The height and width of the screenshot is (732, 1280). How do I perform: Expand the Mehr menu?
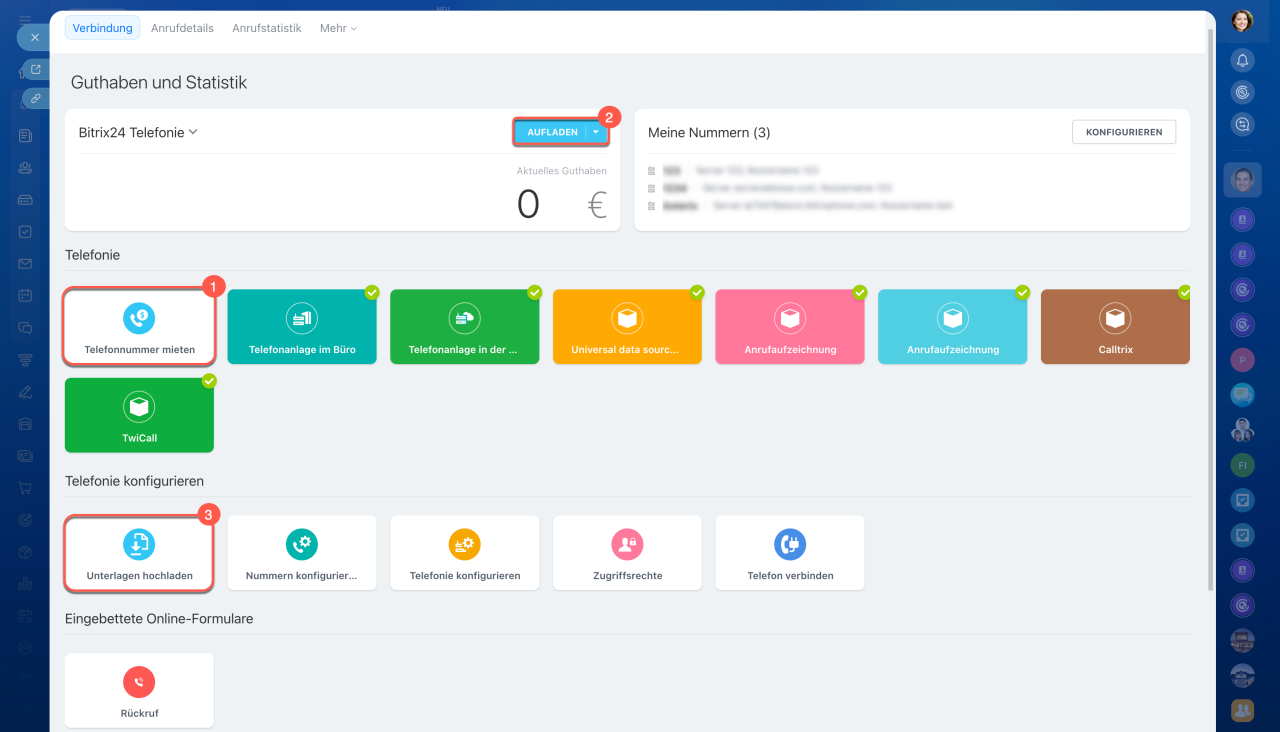click(338, 28)
